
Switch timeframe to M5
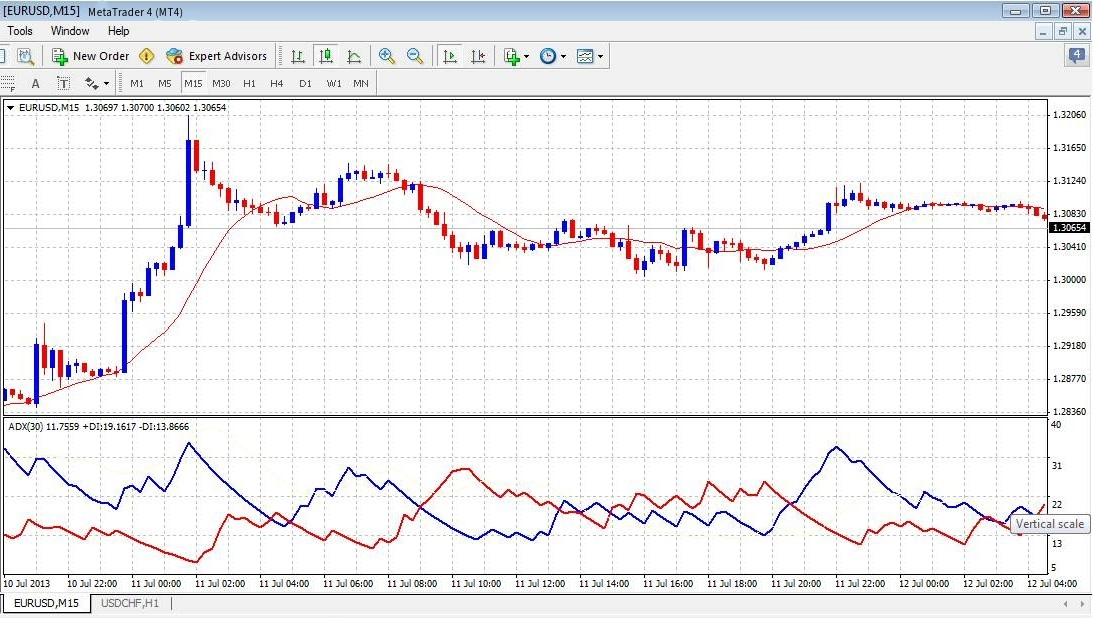(165, 84)
